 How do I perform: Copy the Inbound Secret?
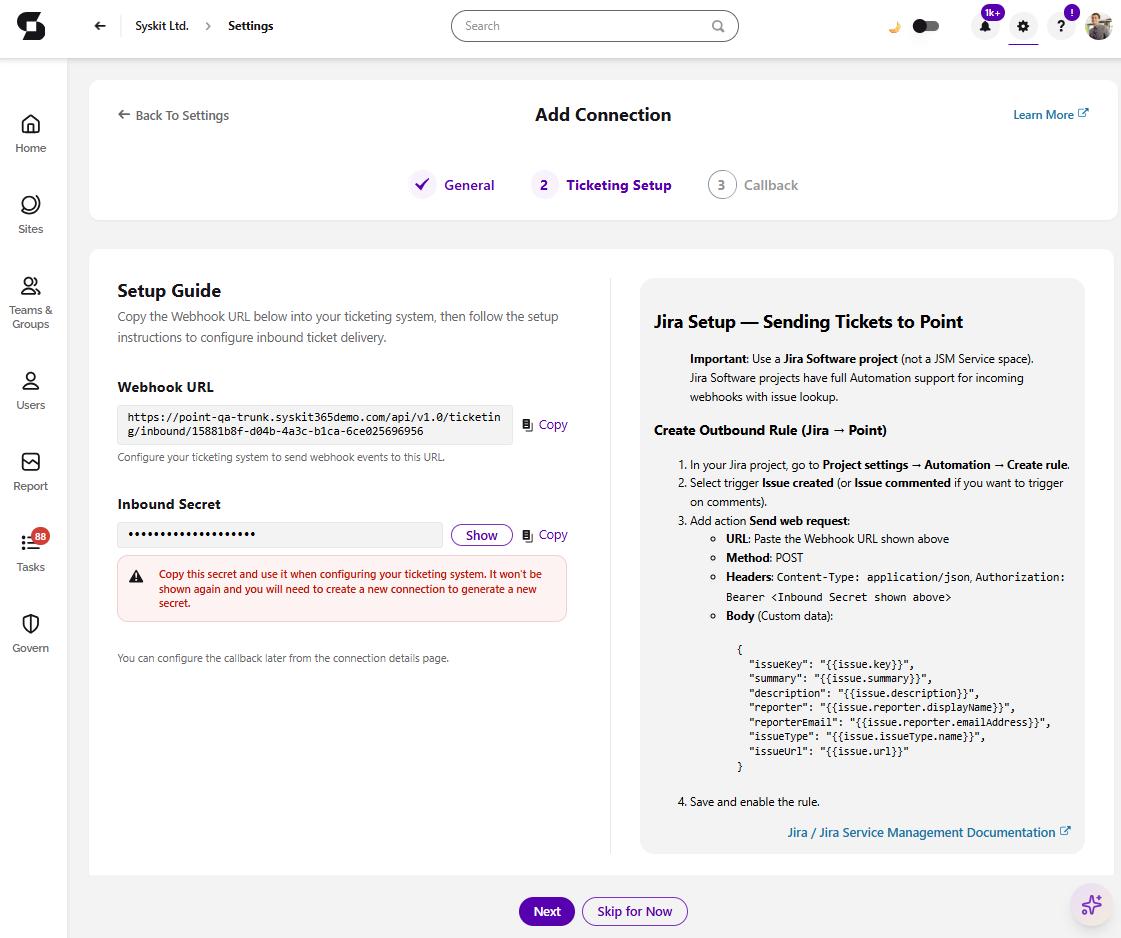[x=545, y=535]
